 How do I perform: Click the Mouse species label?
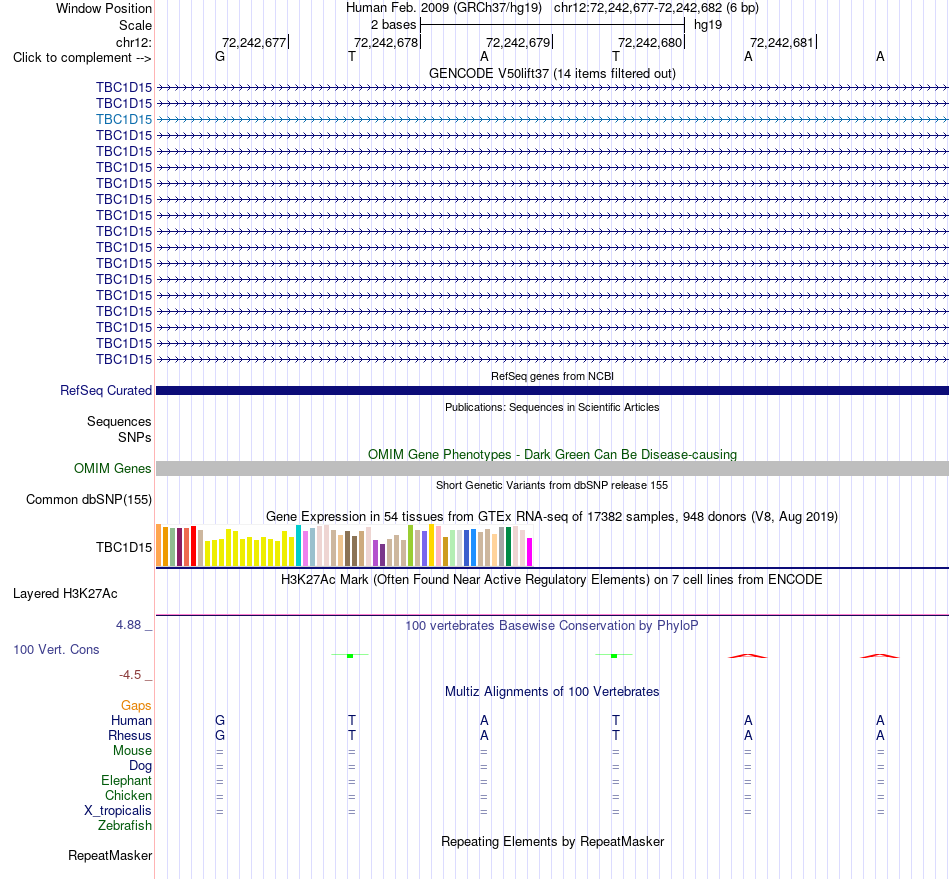[132, 751]
